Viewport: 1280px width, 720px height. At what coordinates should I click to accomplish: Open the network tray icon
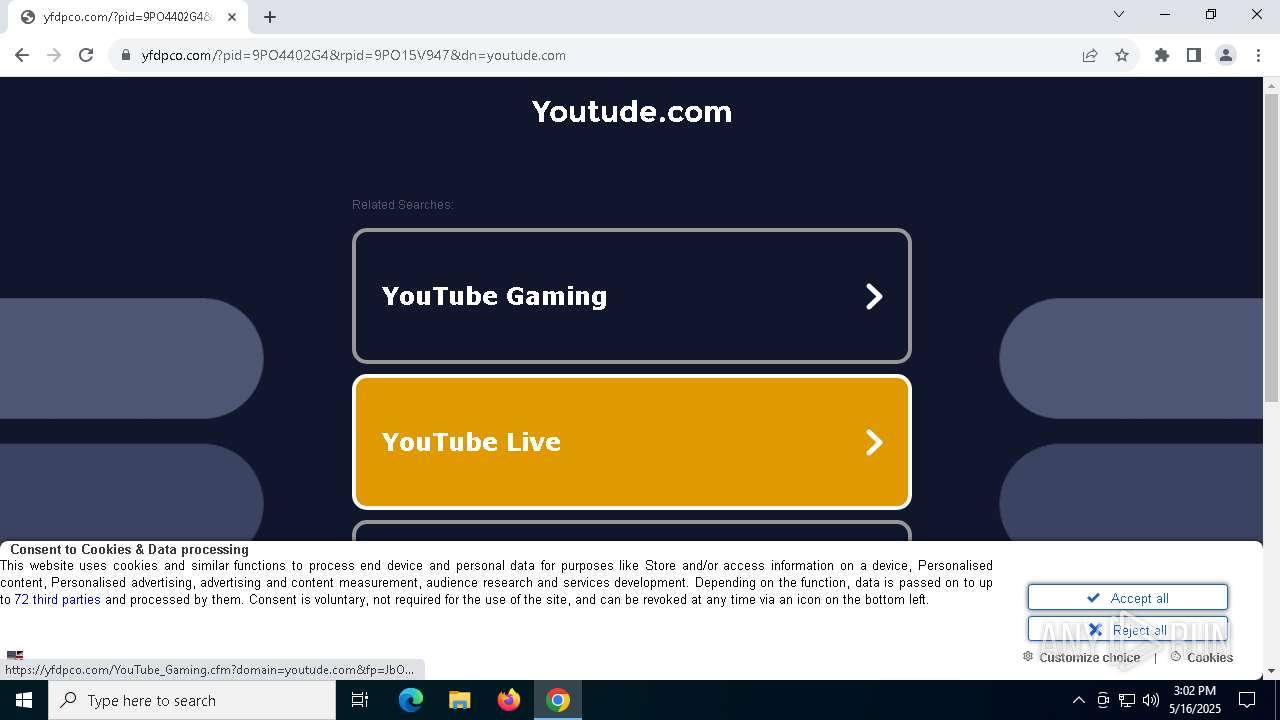[x=1127, y=700]
